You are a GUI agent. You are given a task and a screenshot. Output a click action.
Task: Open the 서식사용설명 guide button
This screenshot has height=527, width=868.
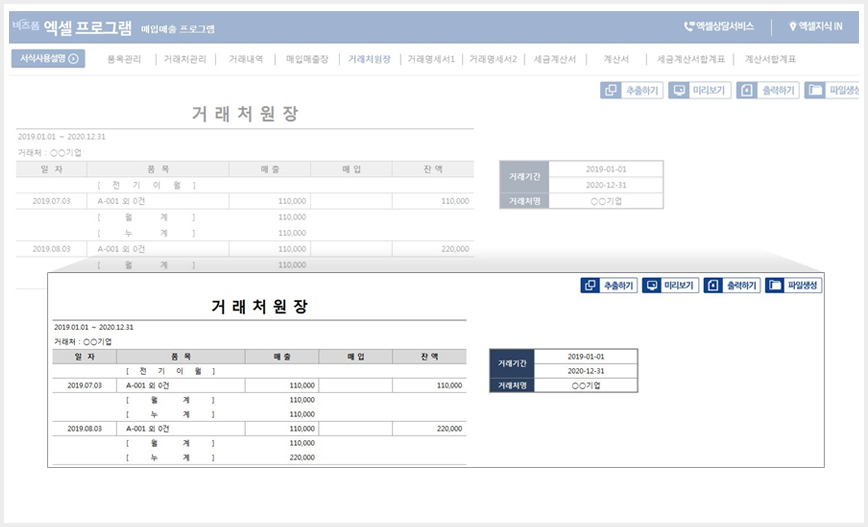click(48, 59)
